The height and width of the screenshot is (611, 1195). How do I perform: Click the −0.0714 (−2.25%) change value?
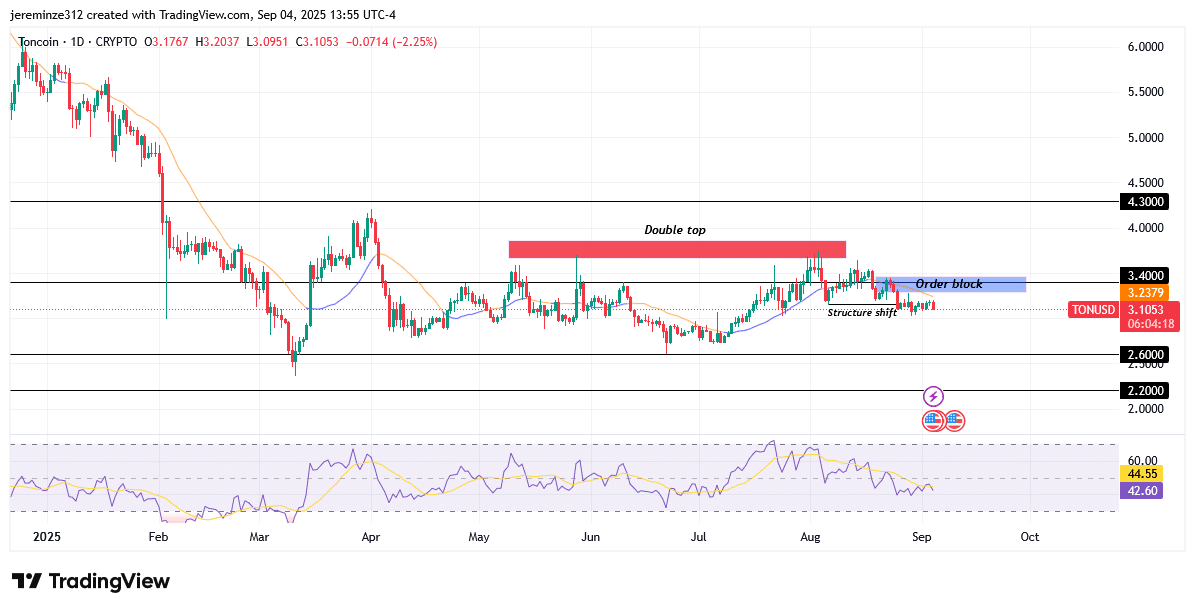(x=392, y=43)
